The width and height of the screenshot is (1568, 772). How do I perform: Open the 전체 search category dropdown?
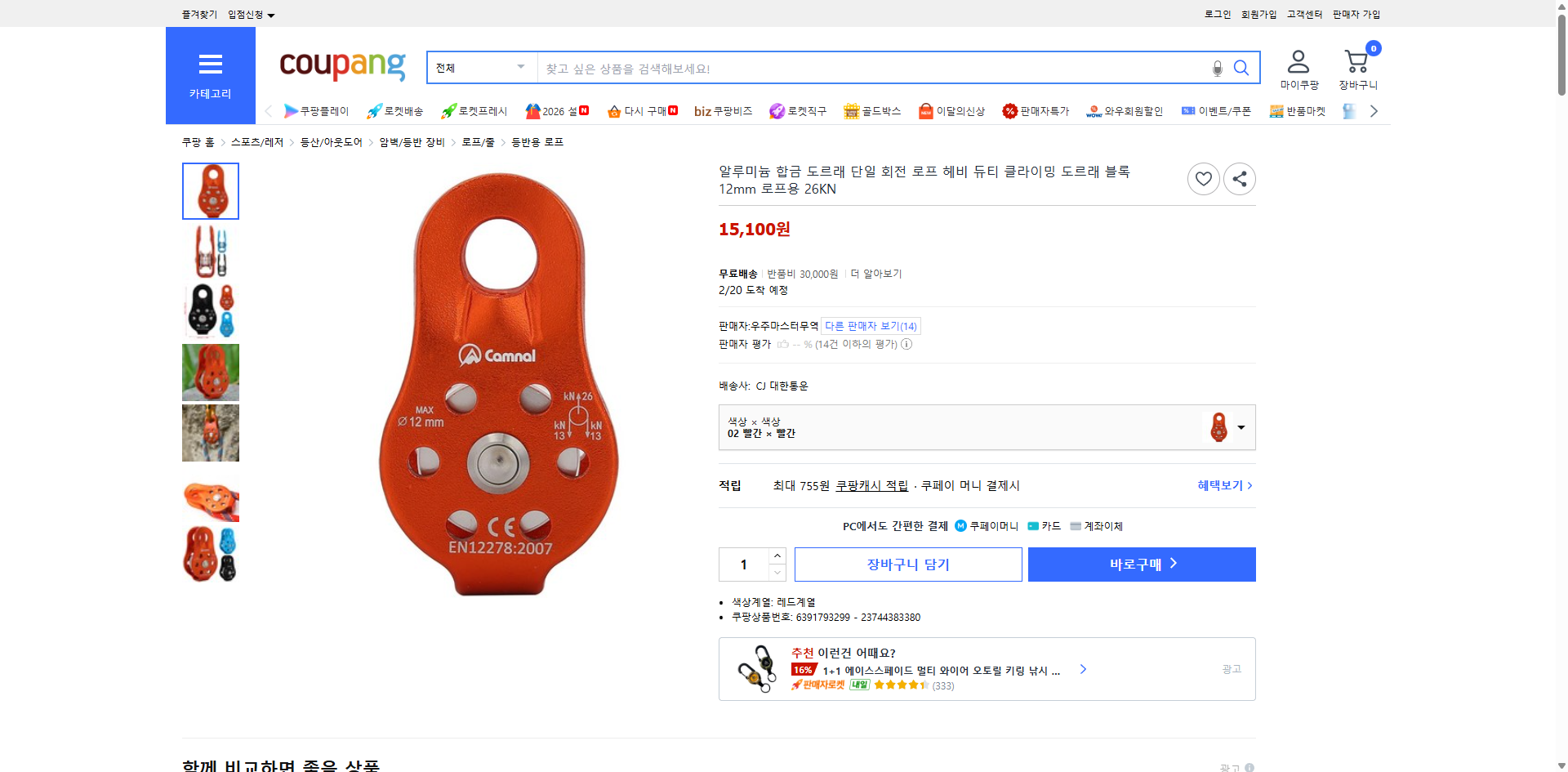click(480, 68)
